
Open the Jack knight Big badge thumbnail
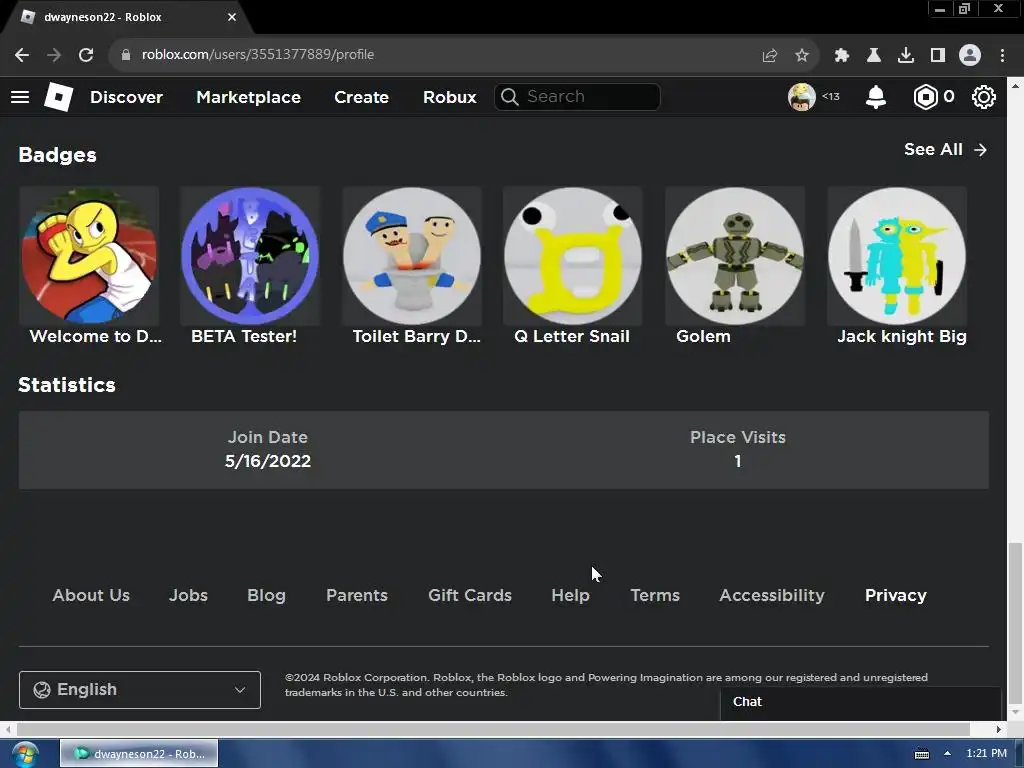click(x=897, y=256)
